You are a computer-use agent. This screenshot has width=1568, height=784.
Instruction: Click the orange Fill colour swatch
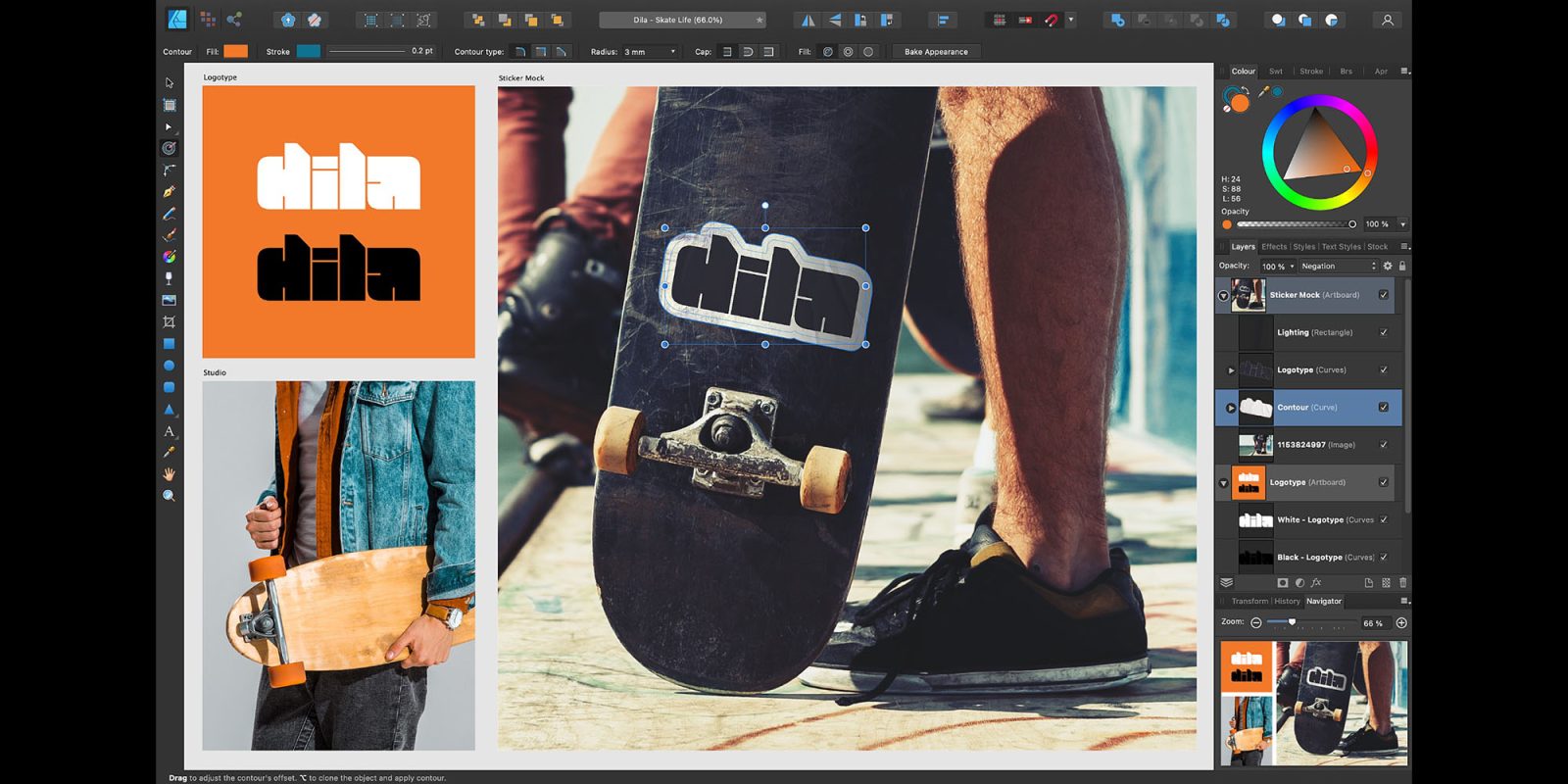coord(235,51)
